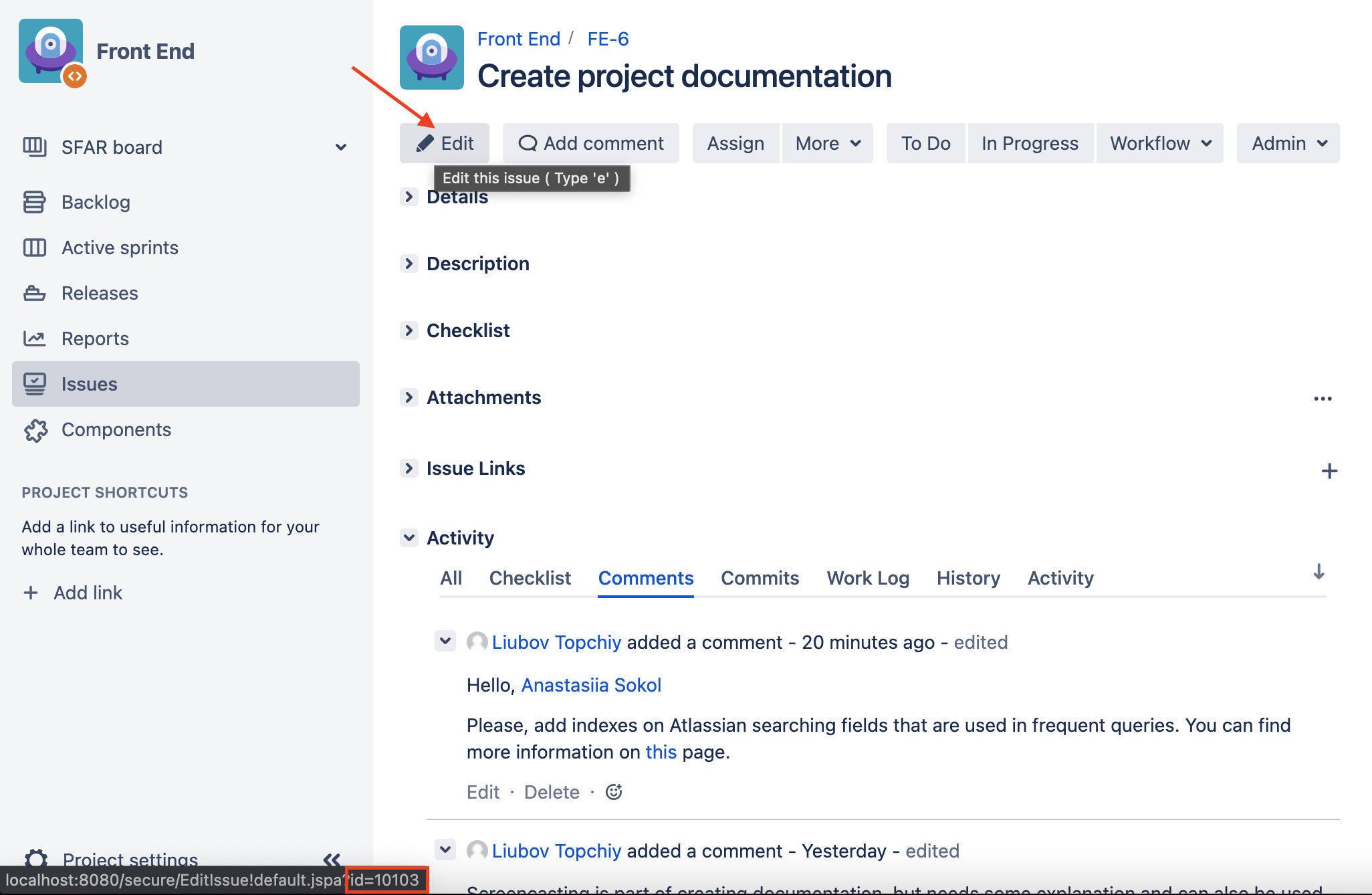Image resolution: width=1372 pixels, height=895 pixels.
Task: Open Components in the sidebar
Action: coord(116,429)
